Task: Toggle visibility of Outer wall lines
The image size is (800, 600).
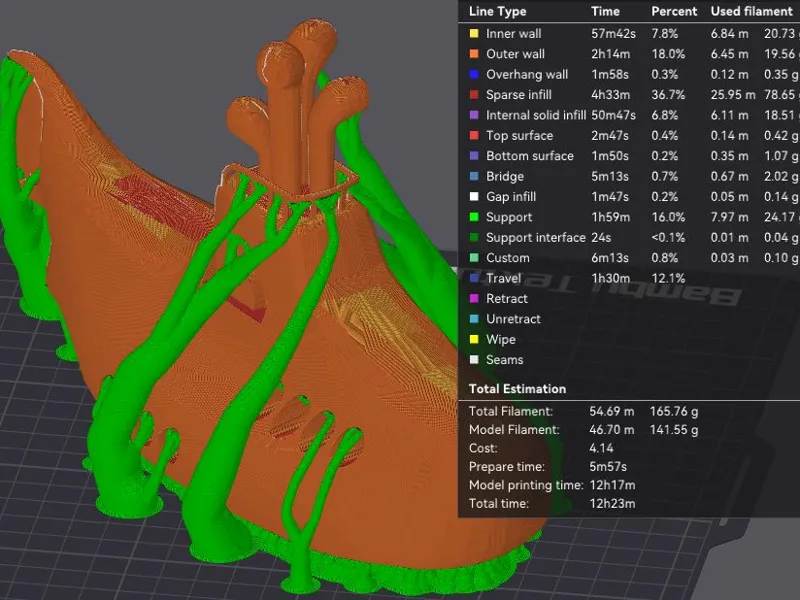Action: coord(515,54)
